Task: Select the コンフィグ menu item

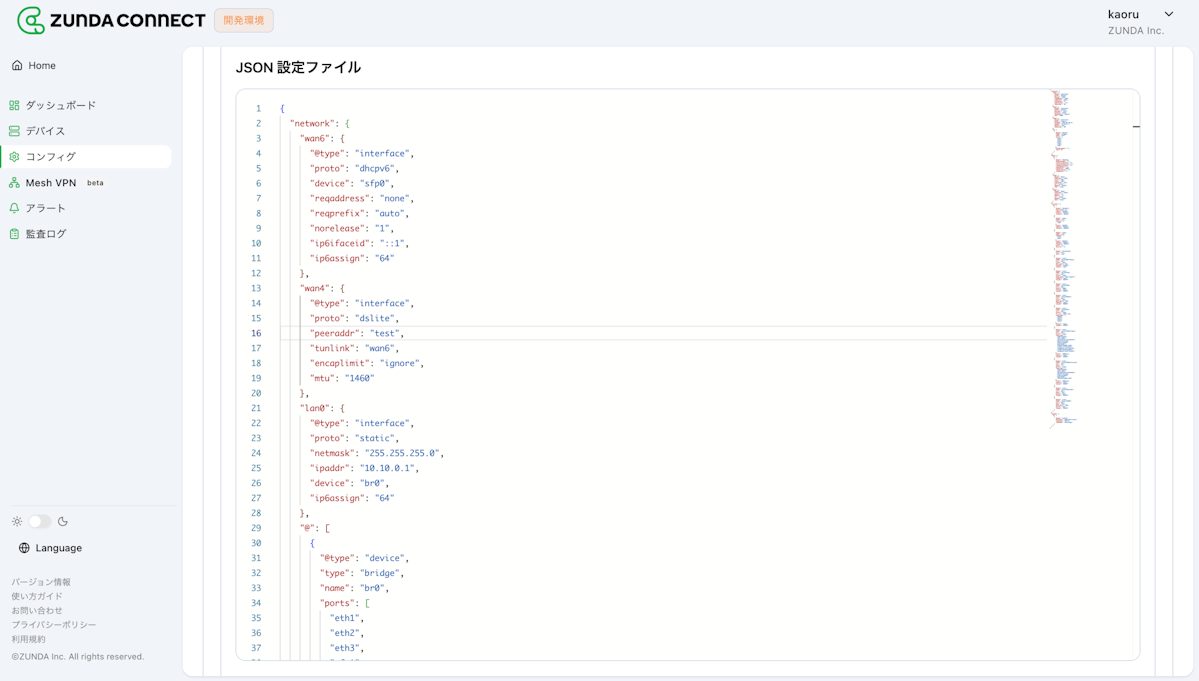Action: (86, 157)
